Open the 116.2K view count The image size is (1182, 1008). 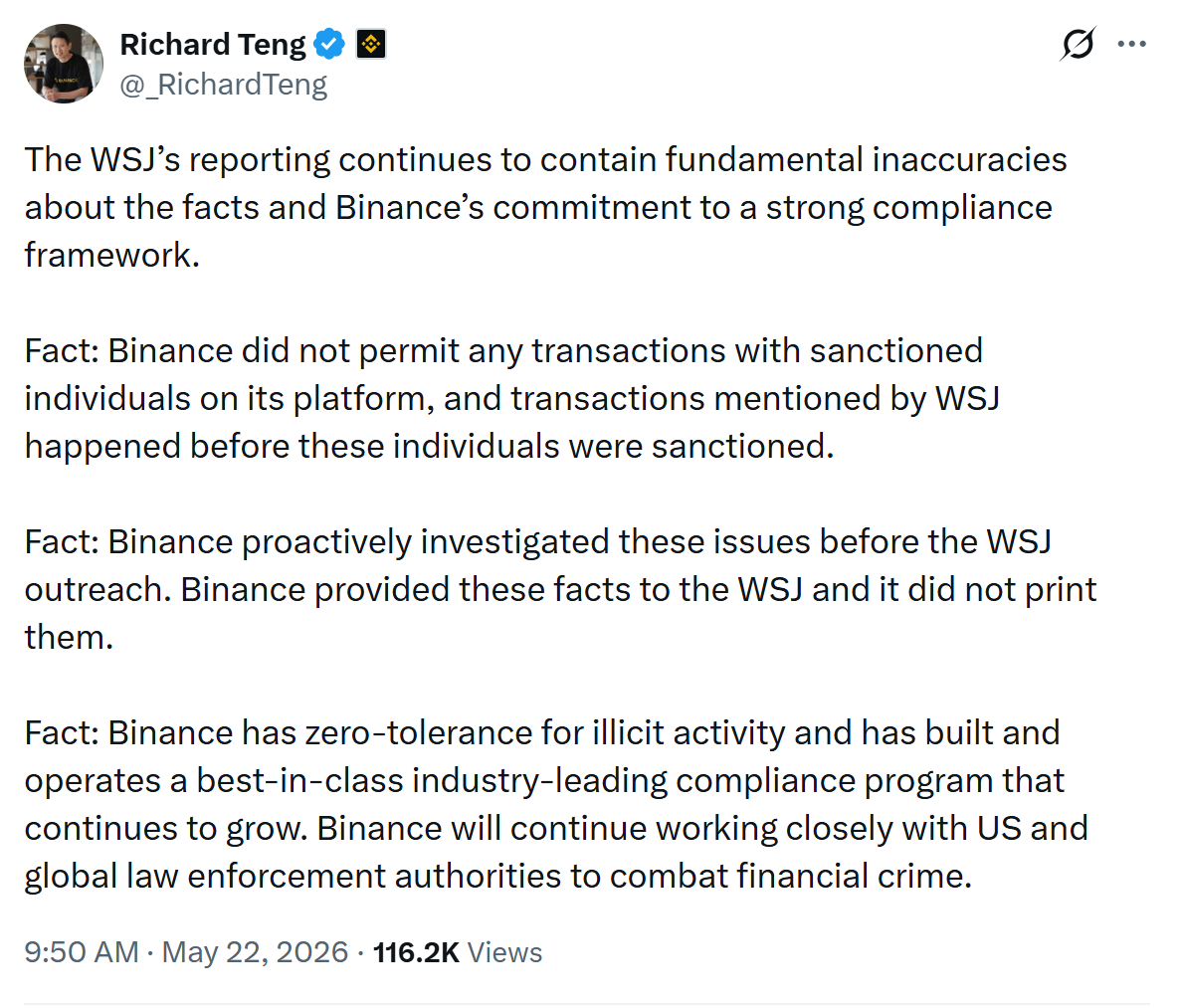tap(416, 952)
